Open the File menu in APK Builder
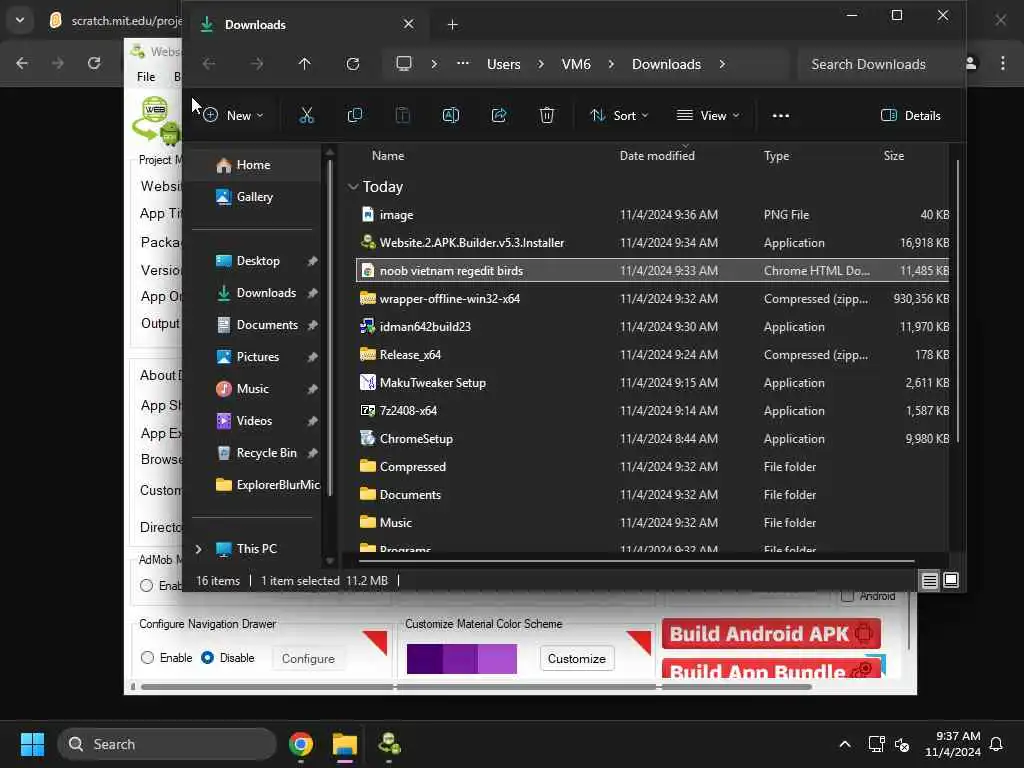1024x768 pixels. 146,76
